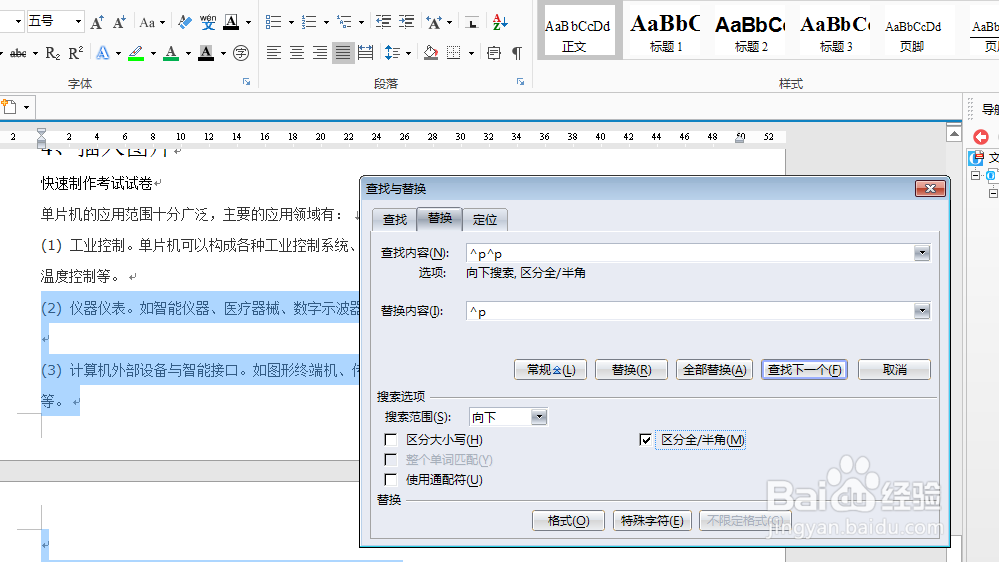The width and height of the screenshot is (999, 562).
Task: Enable the 区分大小写 checkbox
Action: [391, 440]
